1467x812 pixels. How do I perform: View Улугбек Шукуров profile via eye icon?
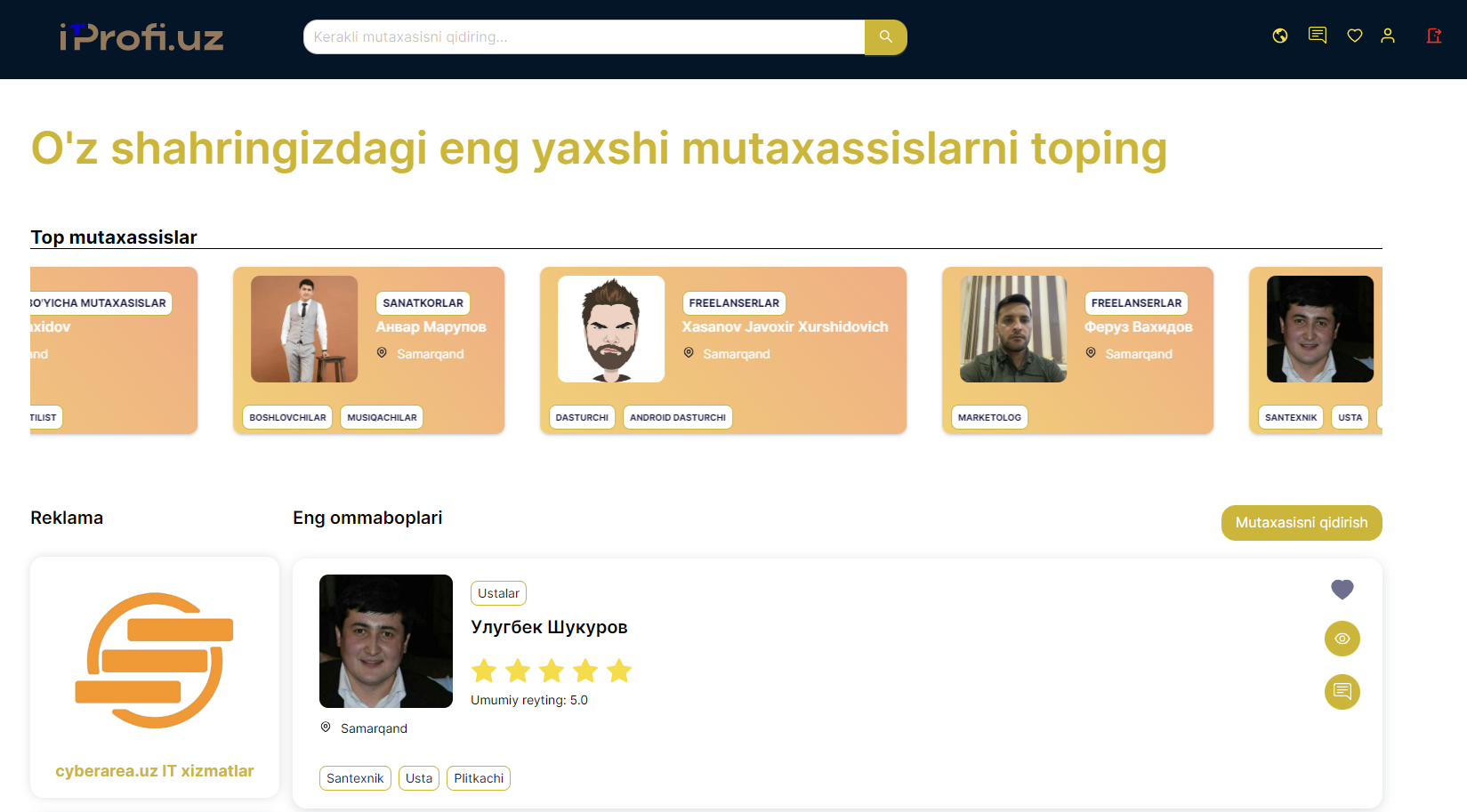coord(1342,639)
